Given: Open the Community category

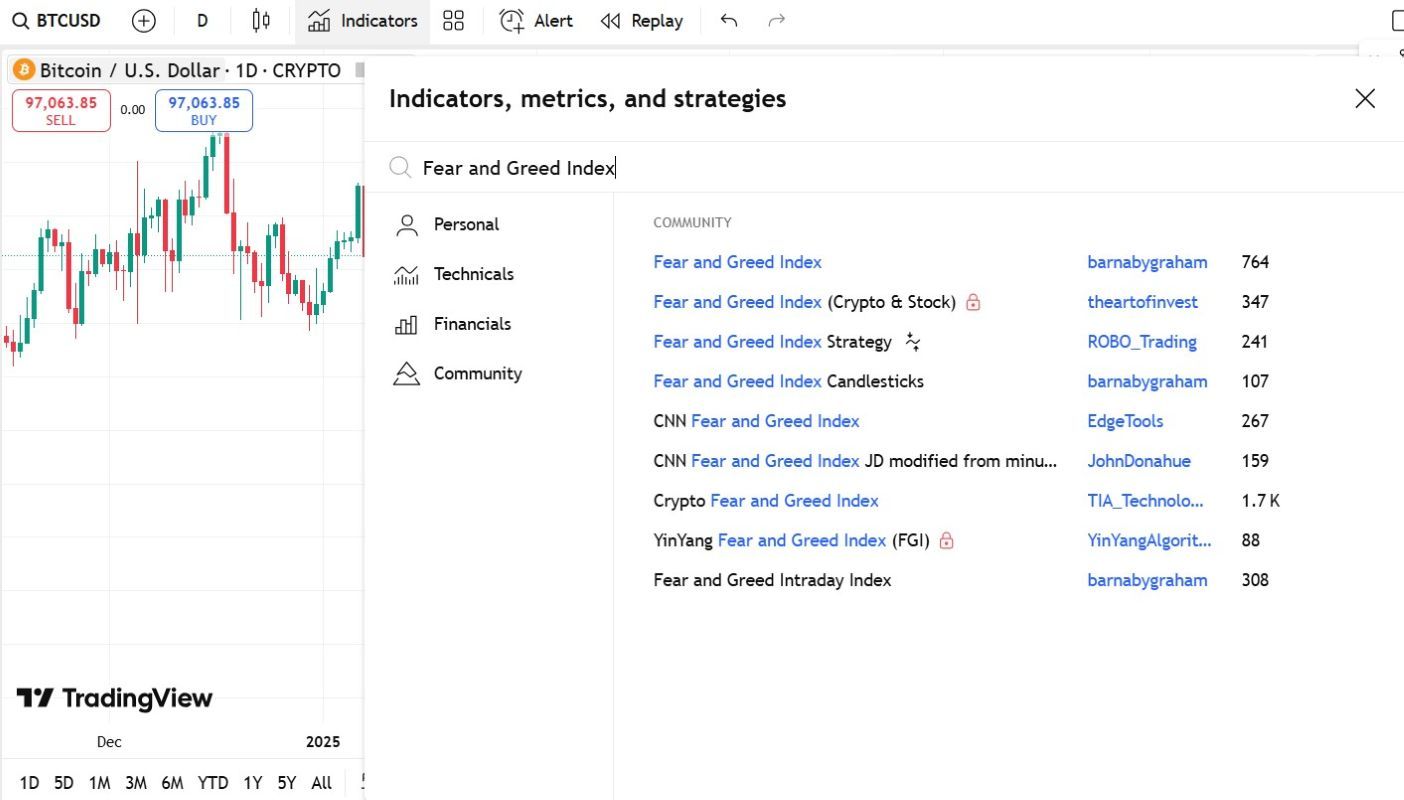Looking at the screenshot, I should 458,373.
